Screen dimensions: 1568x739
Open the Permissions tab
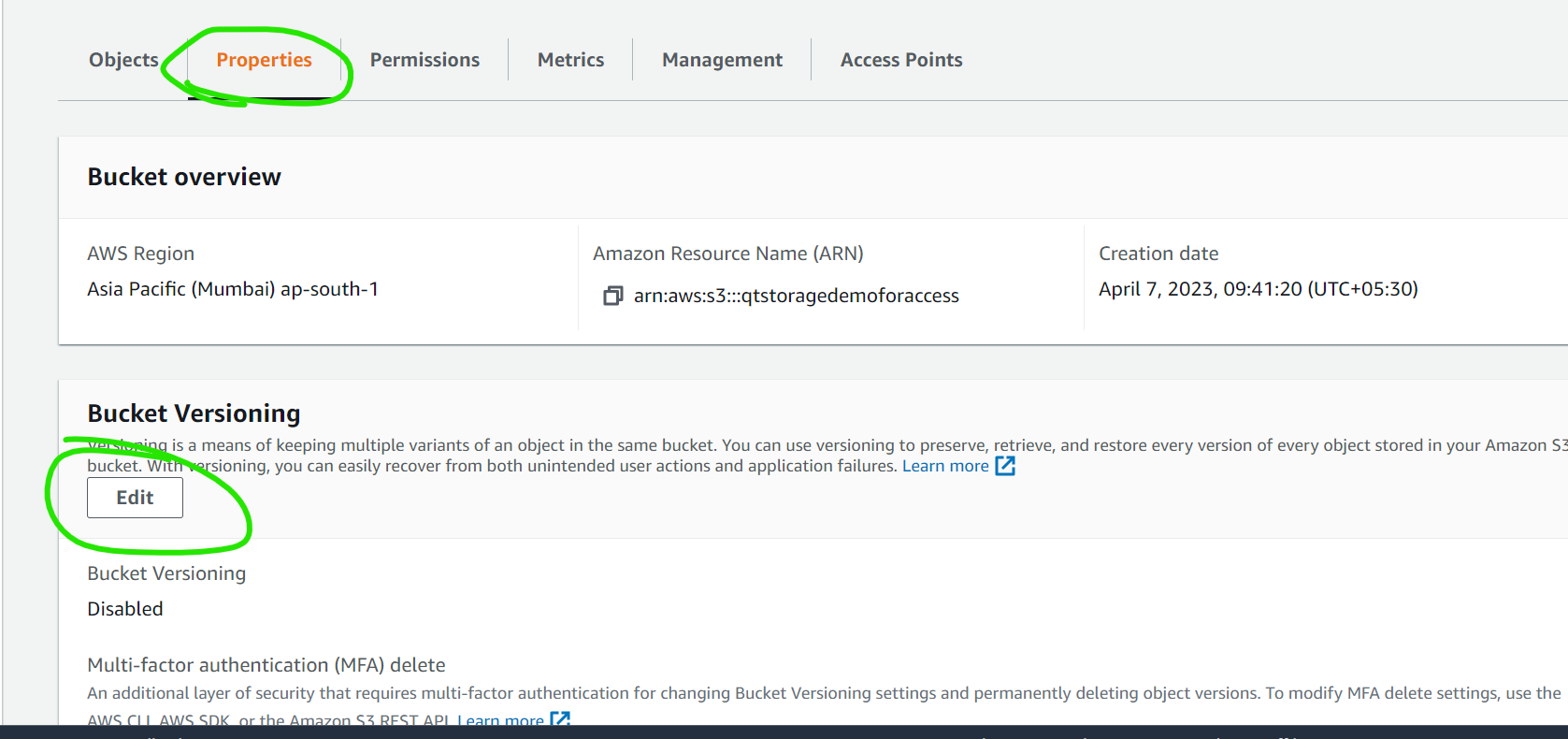click(x=424, y=60)
